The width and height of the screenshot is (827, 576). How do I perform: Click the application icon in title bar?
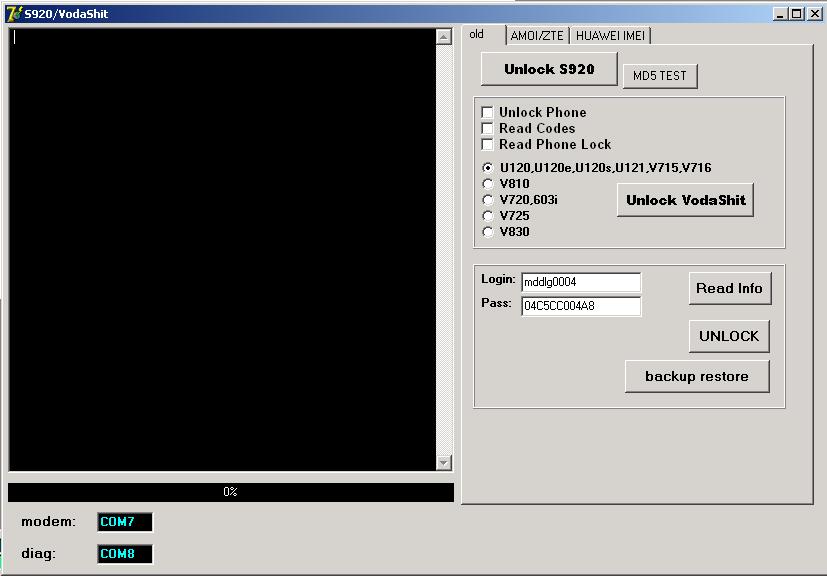tap(14, 14)
